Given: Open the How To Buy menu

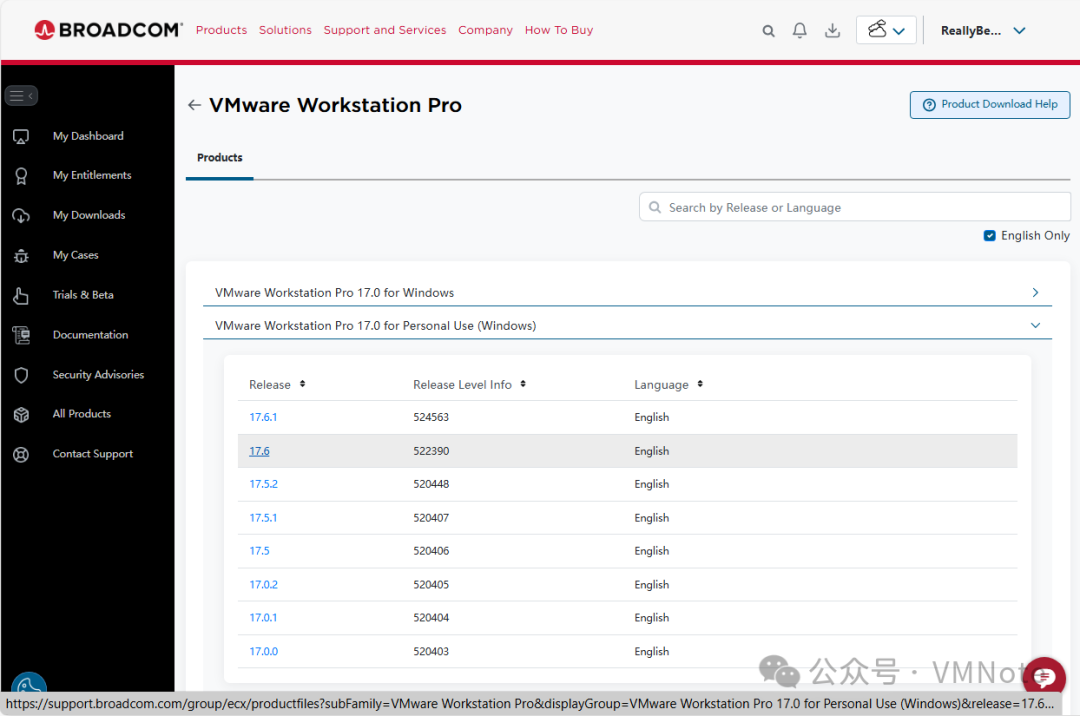Looking at the screenshot, I should pos(559,30).
